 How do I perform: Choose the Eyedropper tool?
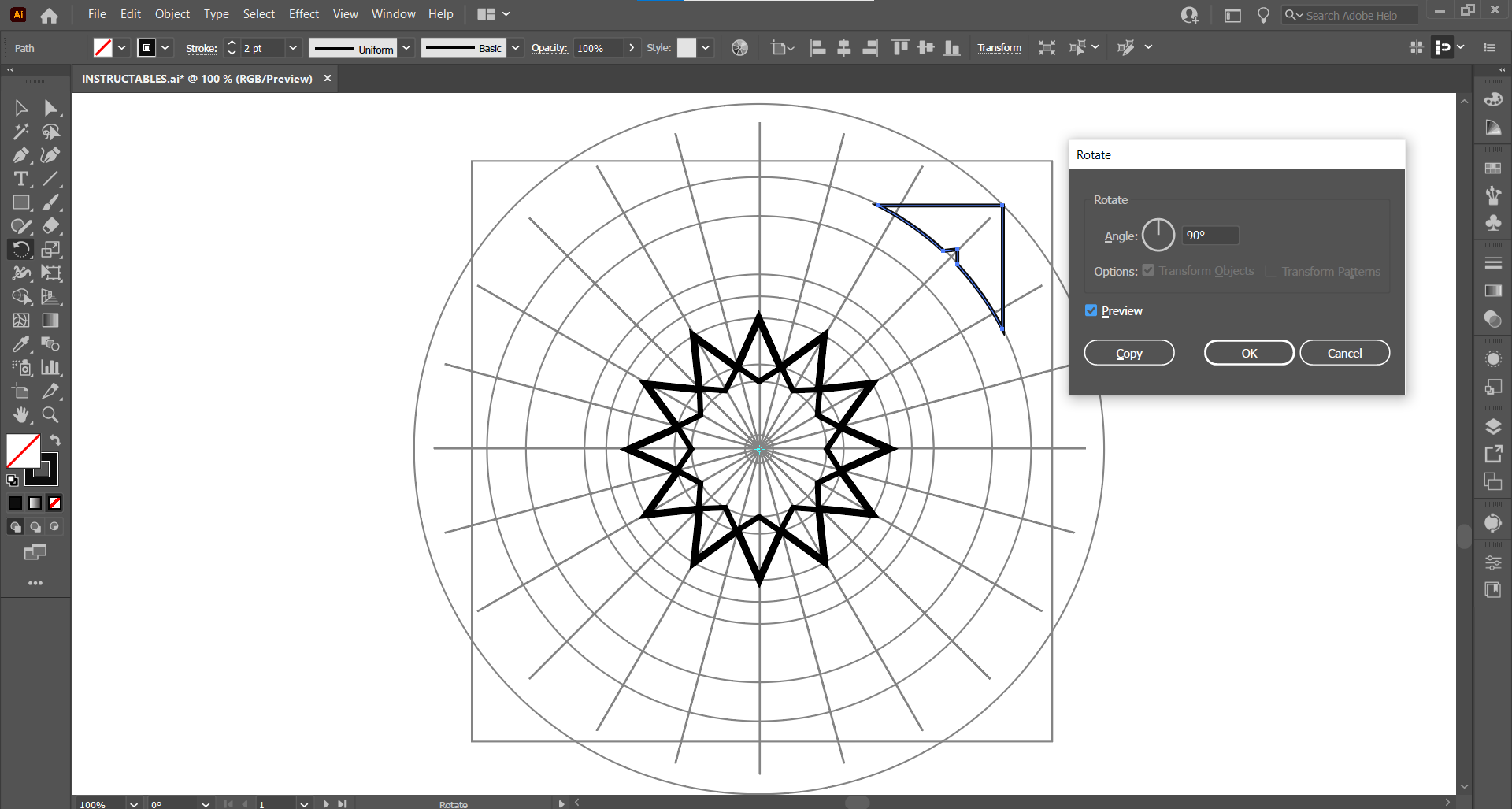point(20,344)
